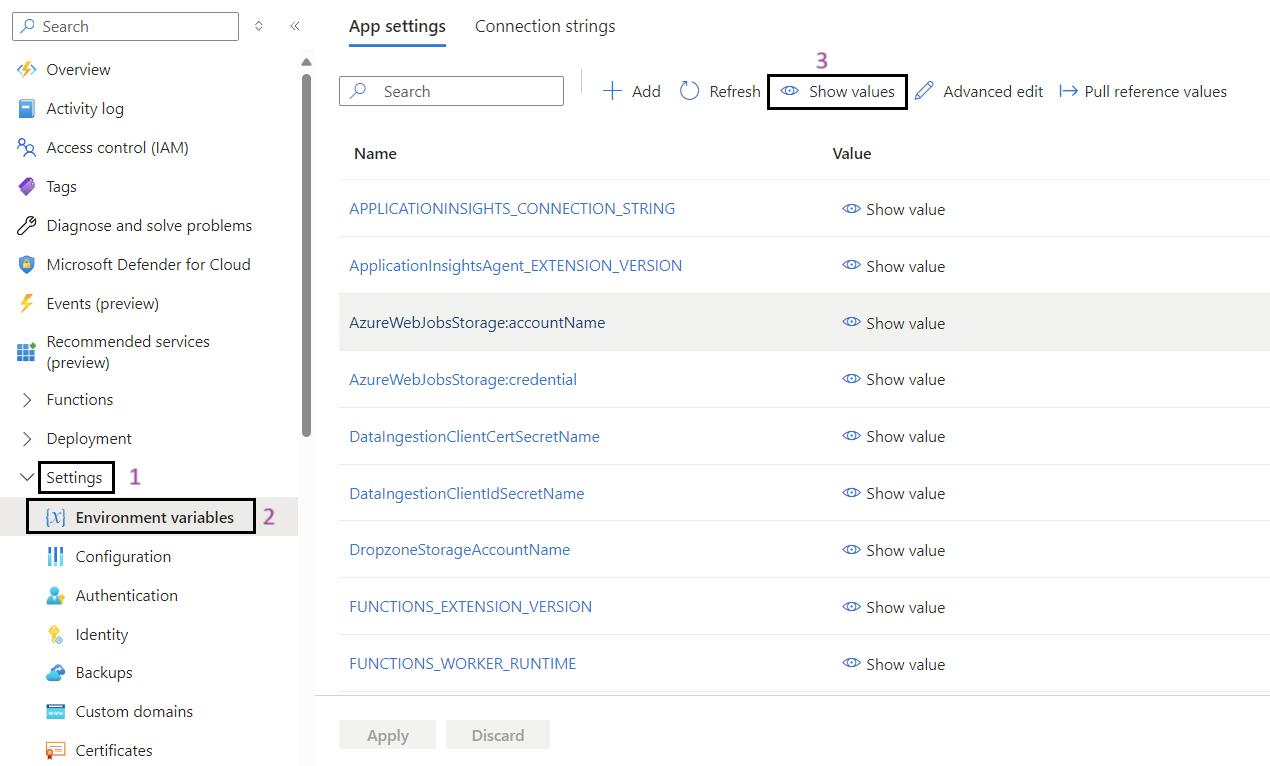Click the Identity key icon
Viewport: 1270px width, 766px height.
56,634
